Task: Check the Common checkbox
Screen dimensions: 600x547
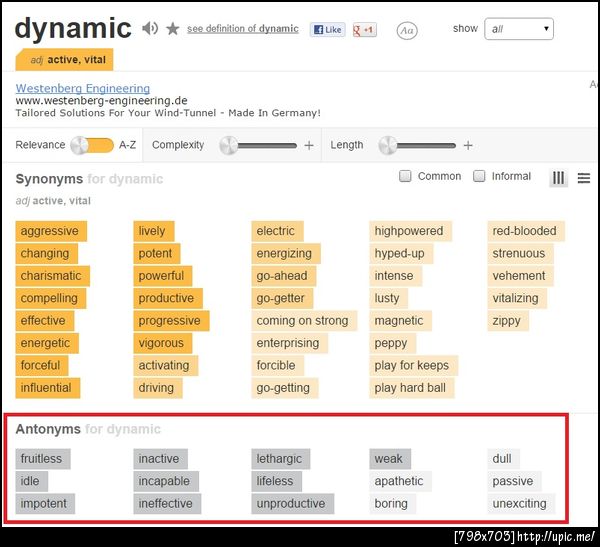Action: pyautogui.click(x=405, y=176)
